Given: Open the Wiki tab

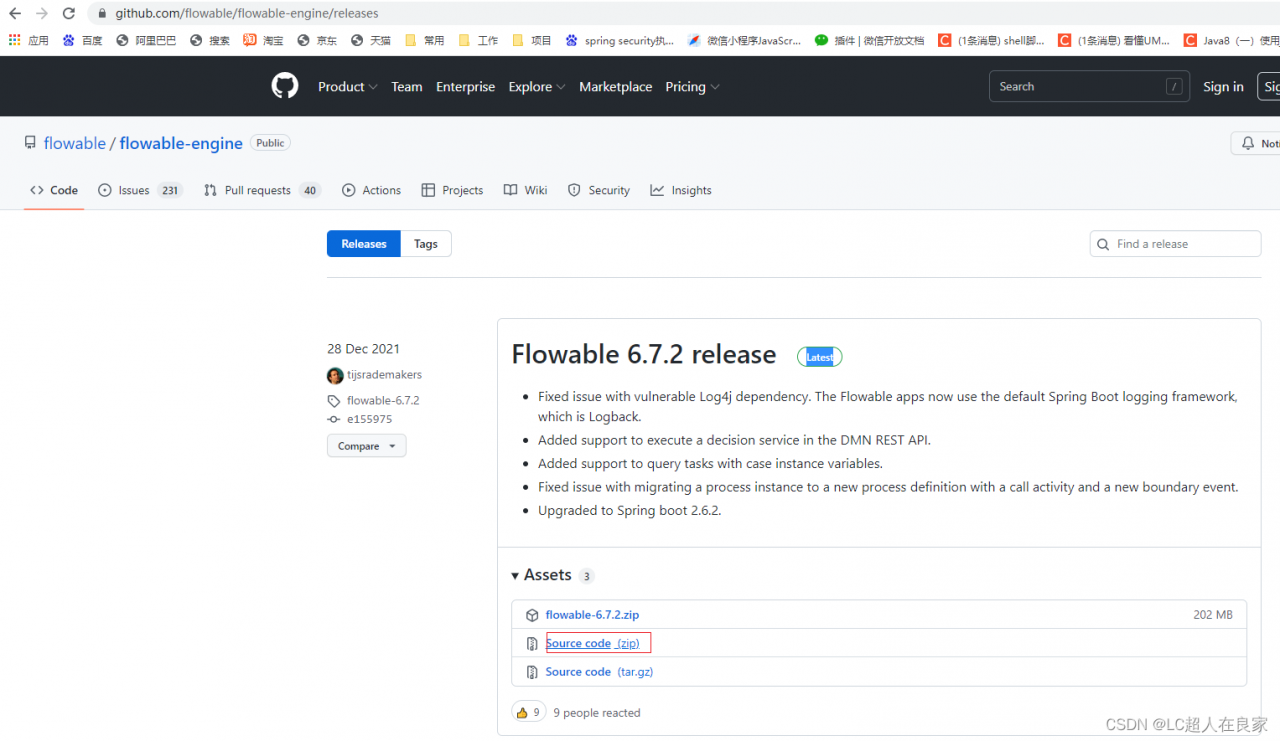Looking at the screenshot, I should click(526, 190).
